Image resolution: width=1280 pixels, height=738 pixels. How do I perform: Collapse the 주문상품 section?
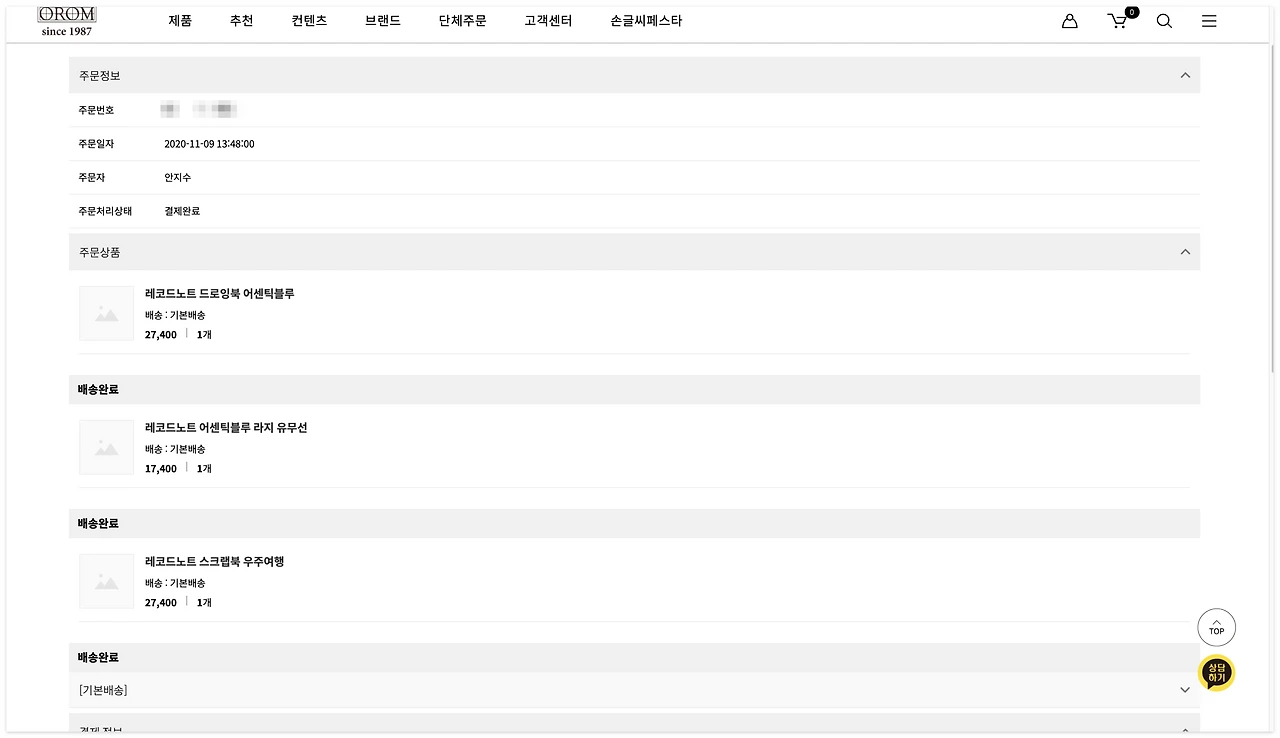[x=1185, y=252]
